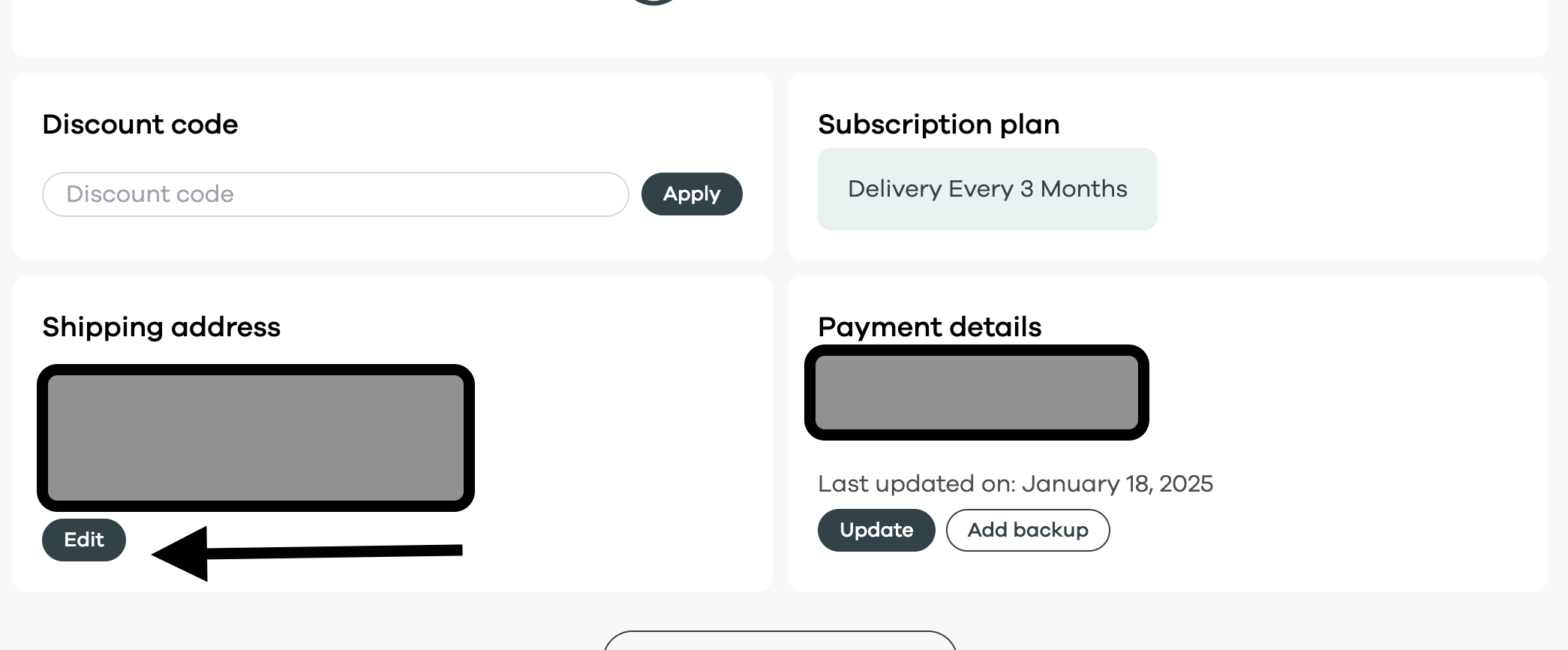Edit the shipping address
Image resolution: width=1568 pixels, height=650 pixels.
tap(84, 540)
